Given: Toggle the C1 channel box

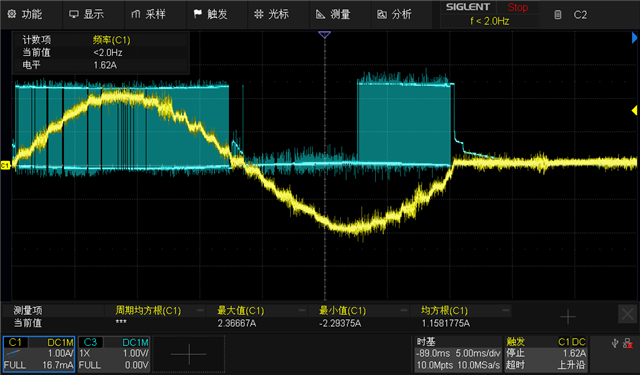Looking at the screenshot, I should pos(39,354).
